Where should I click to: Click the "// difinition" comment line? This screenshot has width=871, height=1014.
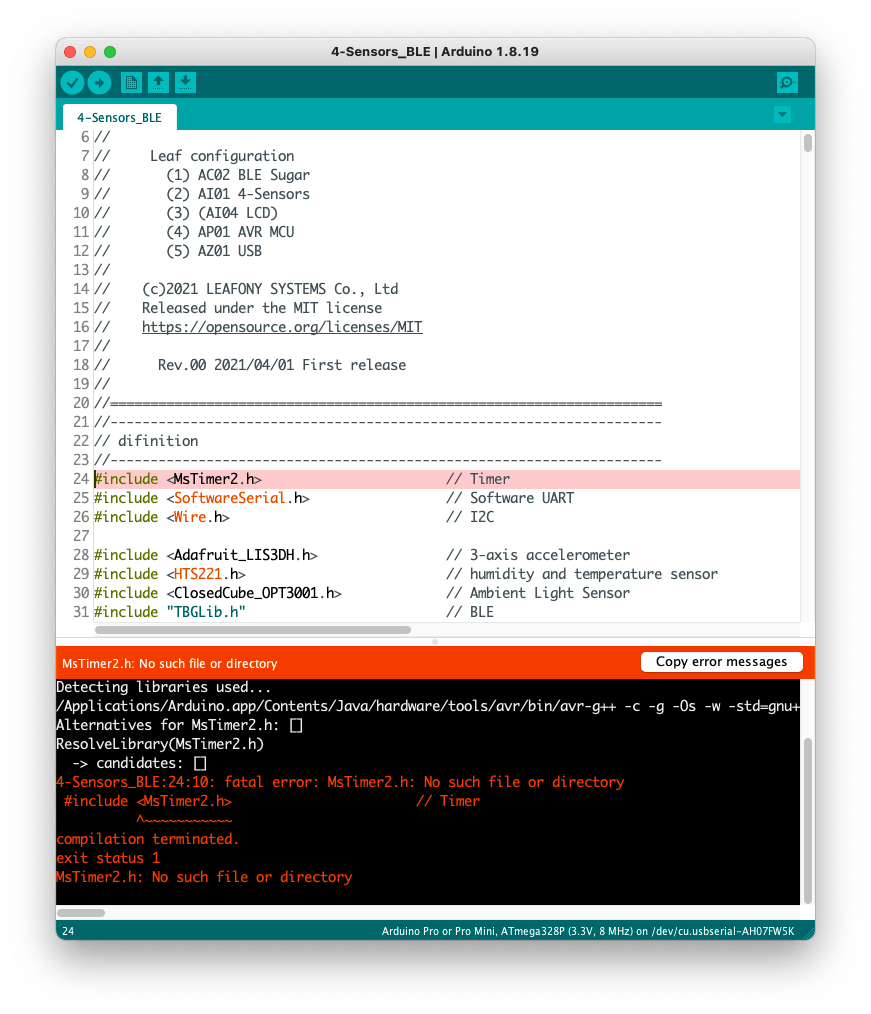(x=147, y=441)
